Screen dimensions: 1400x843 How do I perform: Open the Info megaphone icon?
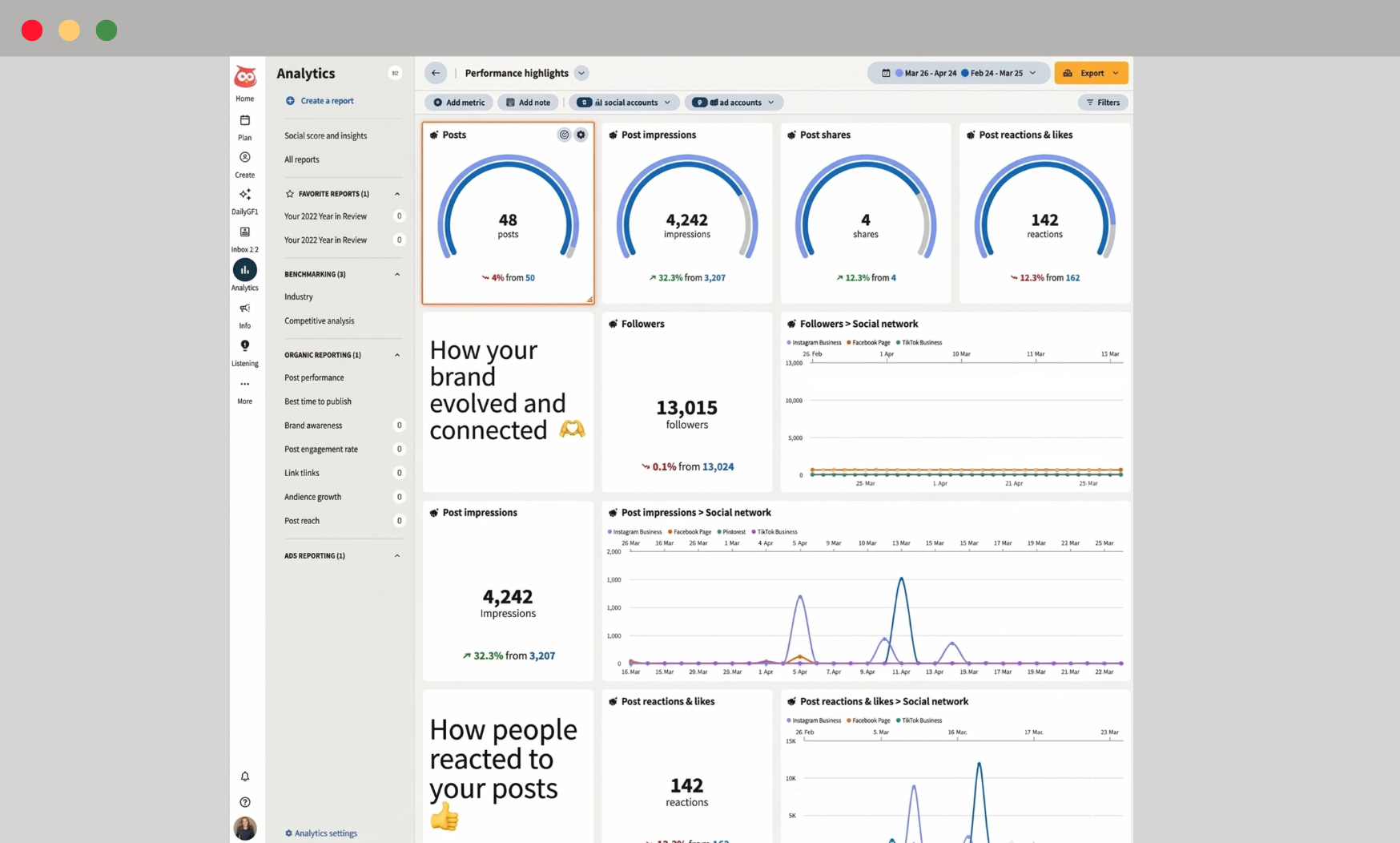245,309
